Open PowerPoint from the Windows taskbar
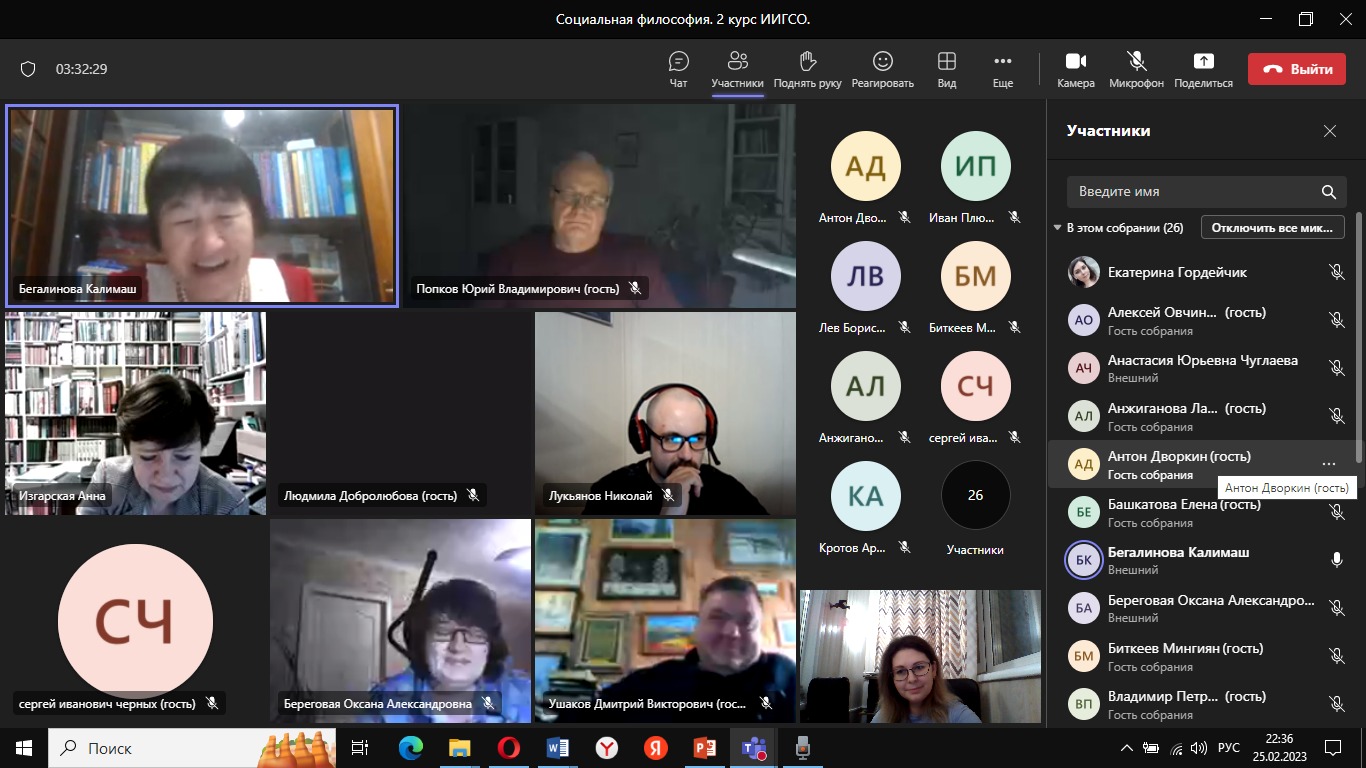 pos(704,747)
